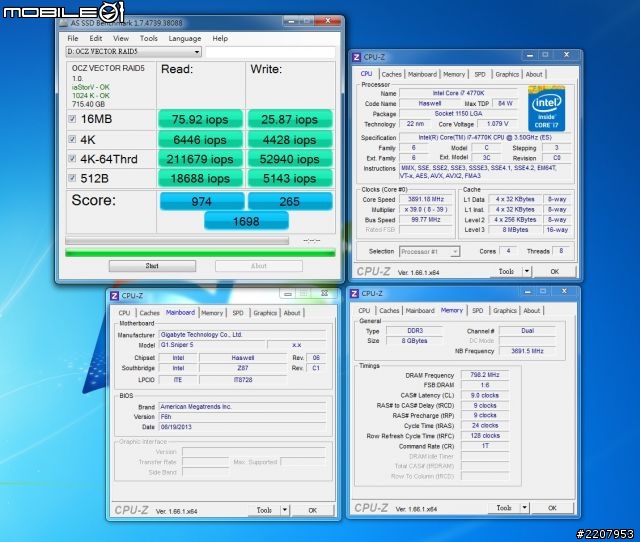Click OK in CPU-Z CPU window

[x=554, y=271]
